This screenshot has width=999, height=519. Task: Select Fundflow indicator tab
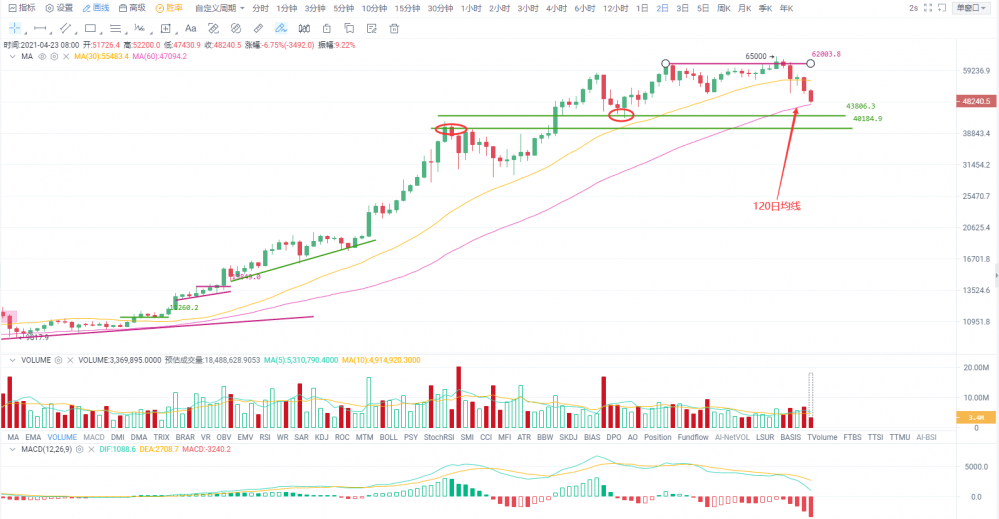coord(693,437)
